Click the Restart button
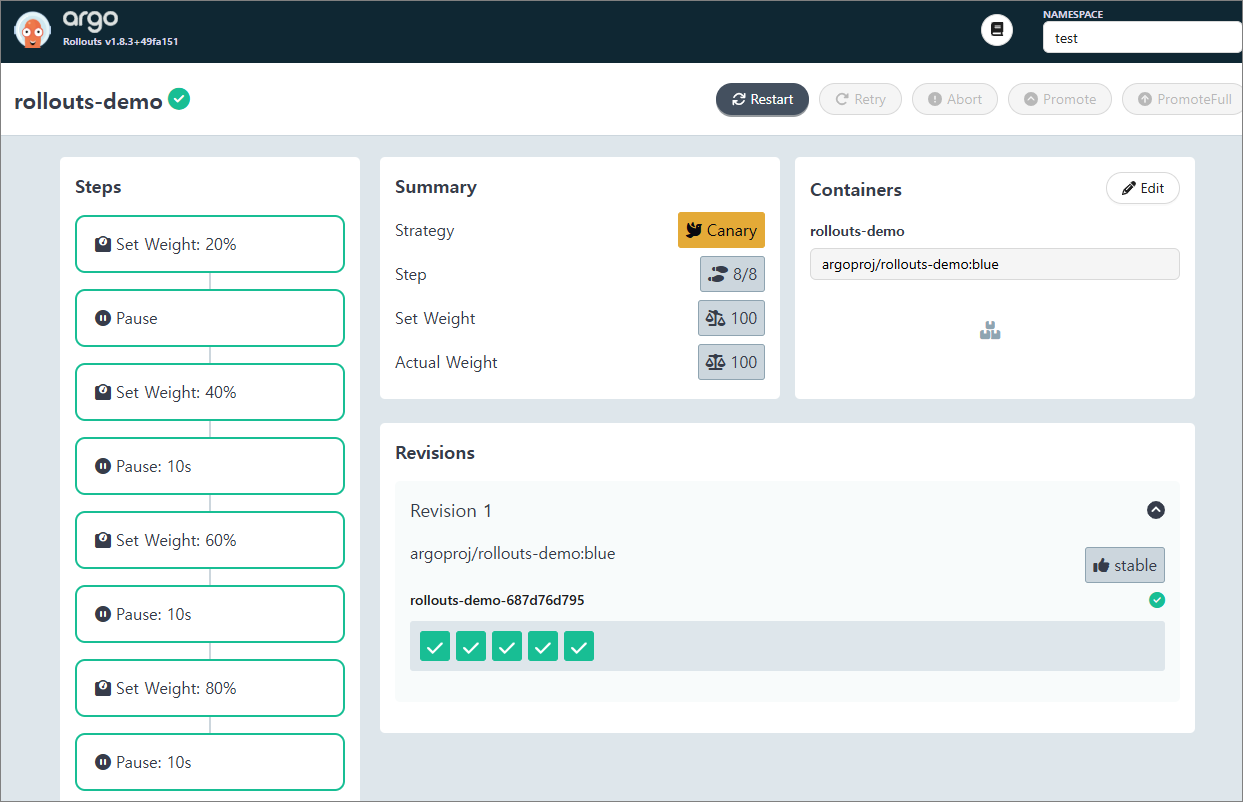1243x802 pixels. click(x=762, y=99)
